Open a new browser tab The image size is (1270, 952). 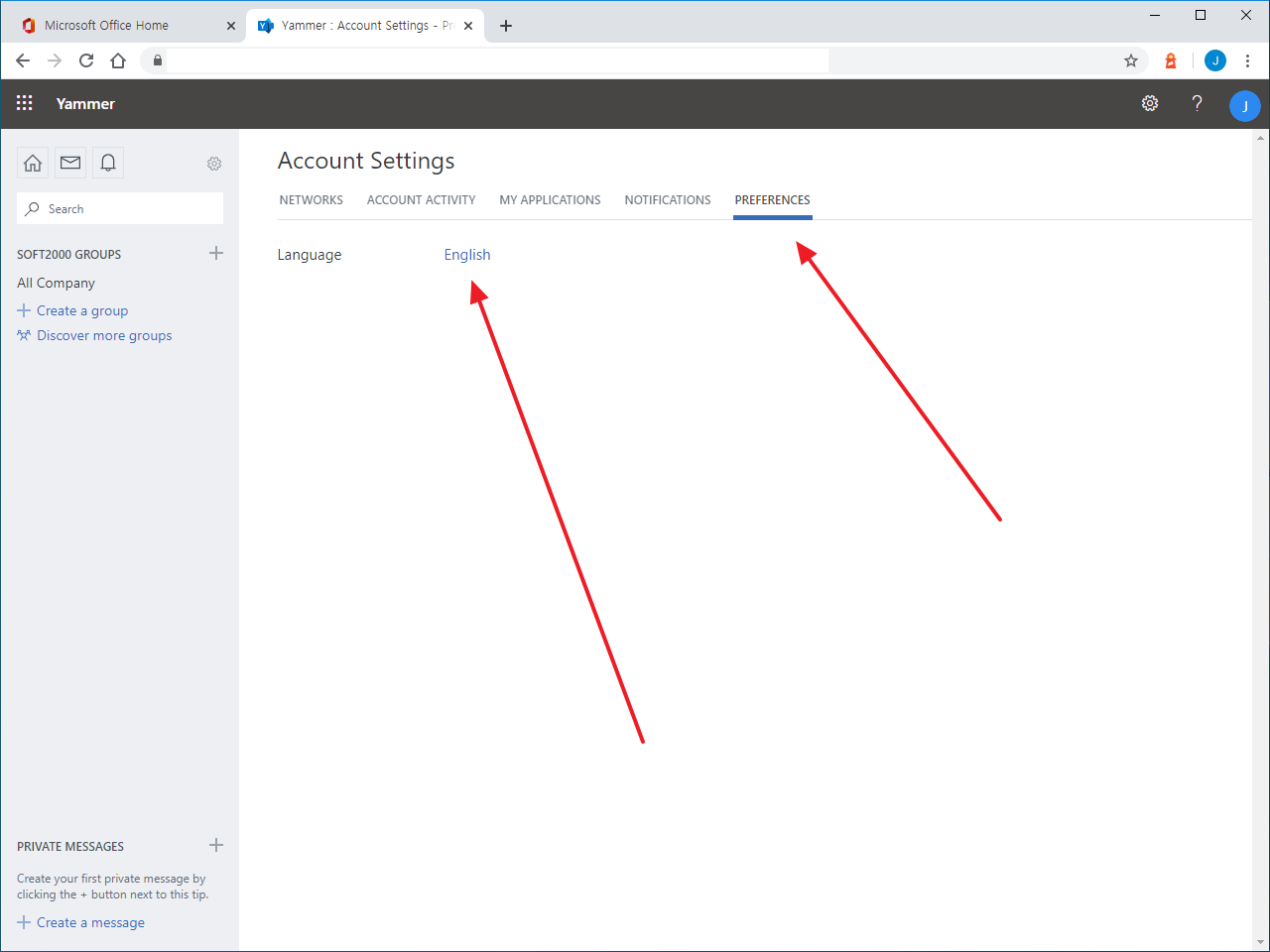506,26
